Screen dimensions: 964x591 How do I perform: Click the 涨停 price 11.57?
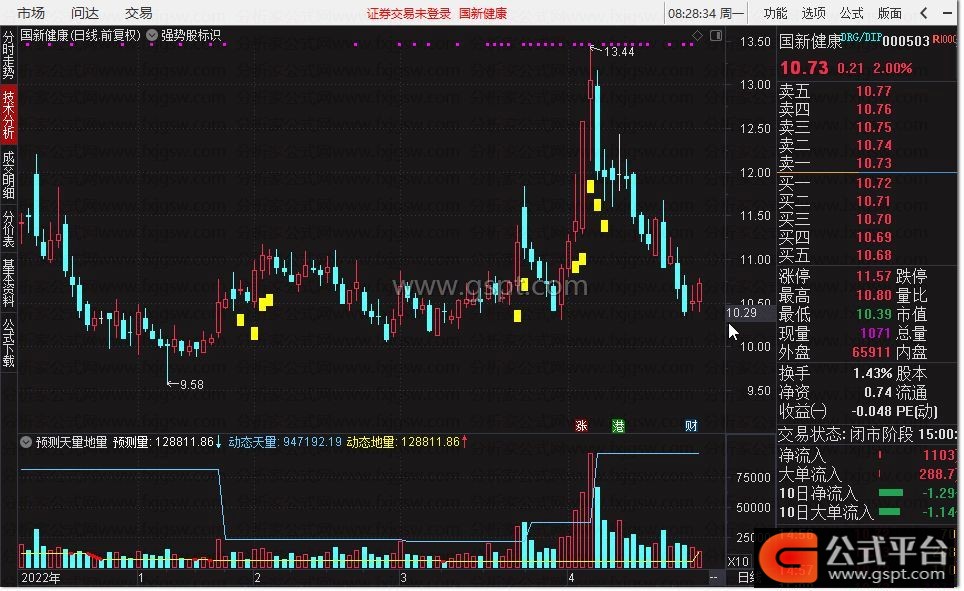click(874, 276)
